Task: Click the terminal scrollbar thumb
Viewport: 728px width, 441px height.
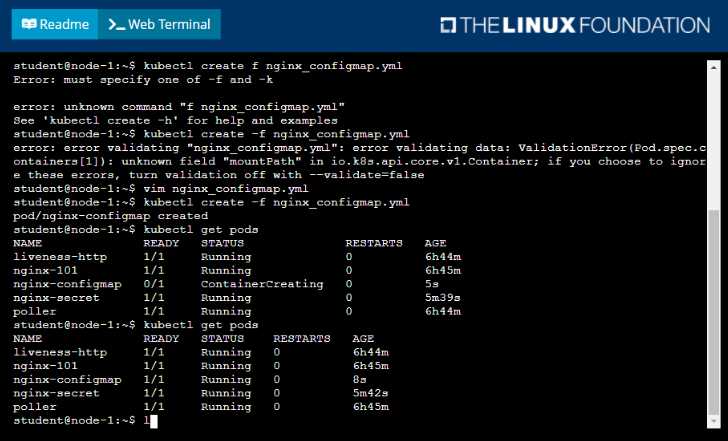Action: (712, 320)
